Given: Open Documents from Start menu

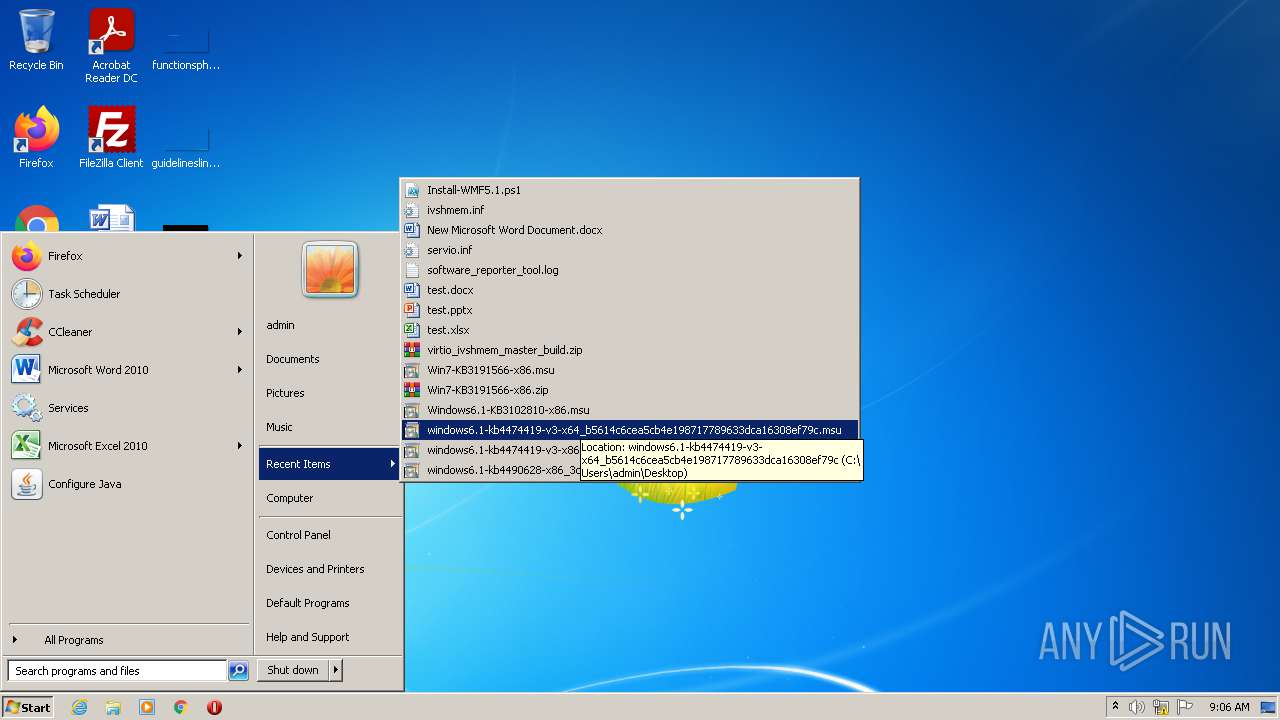Looking at the screenshot, I should pos(292,359).
